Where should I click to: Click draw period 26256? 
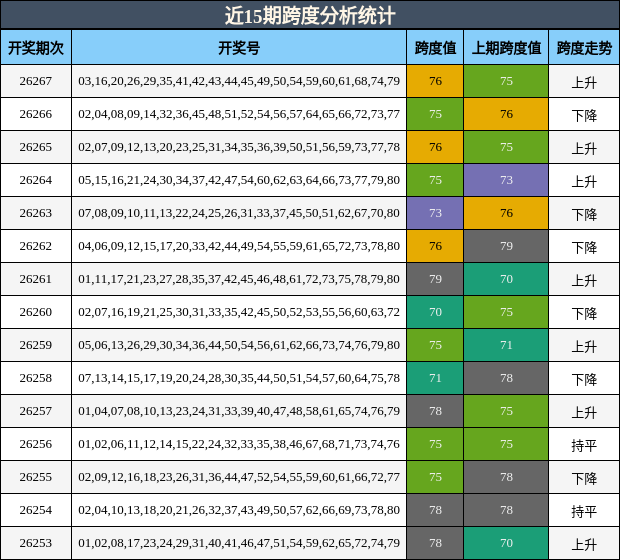pyautogui.click(x=36, y=444)
